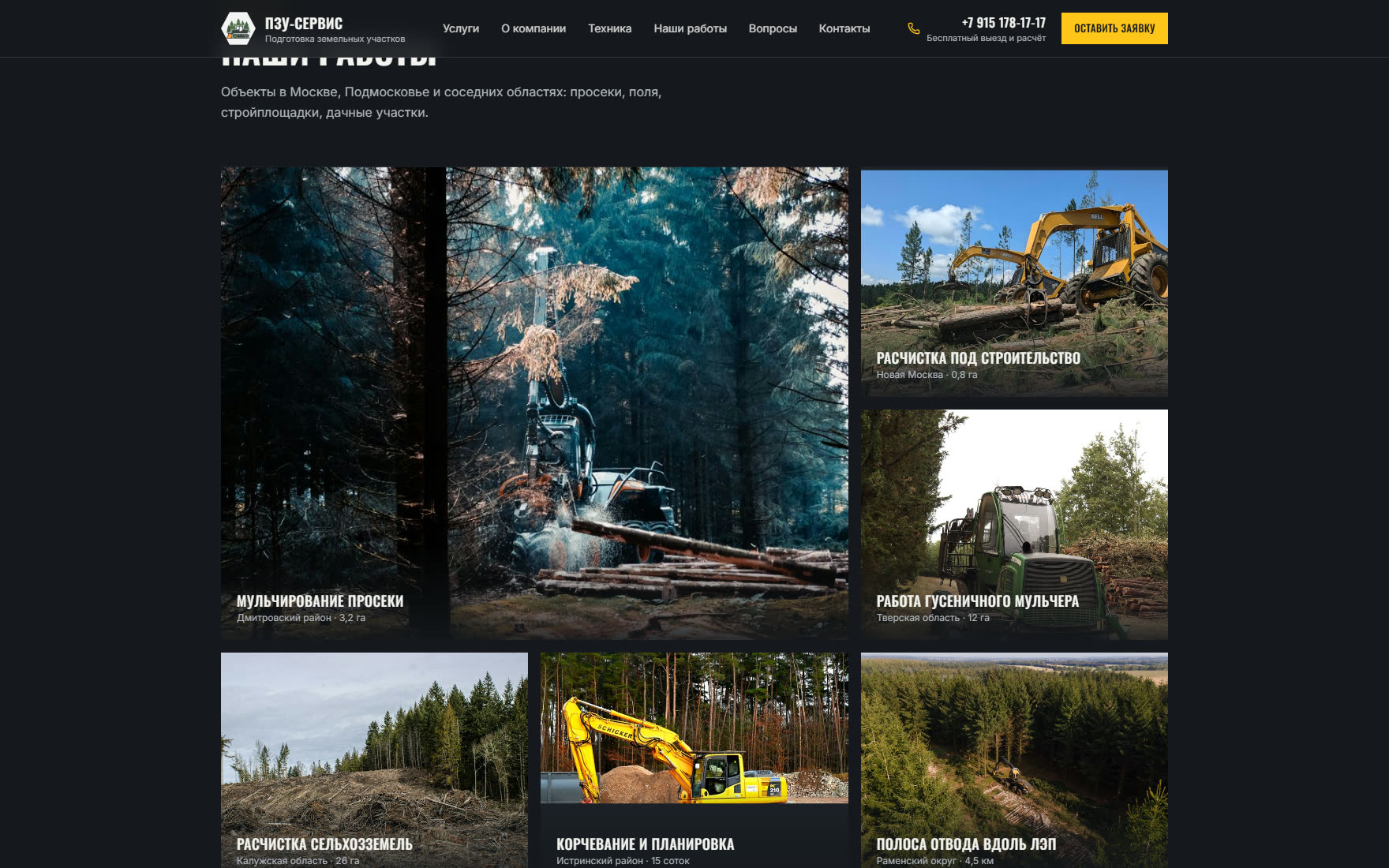The height and width of the screenshot is (868, 1389).
Task: Click the Бесплатный выезд и расчёт text
Action: 986,38
